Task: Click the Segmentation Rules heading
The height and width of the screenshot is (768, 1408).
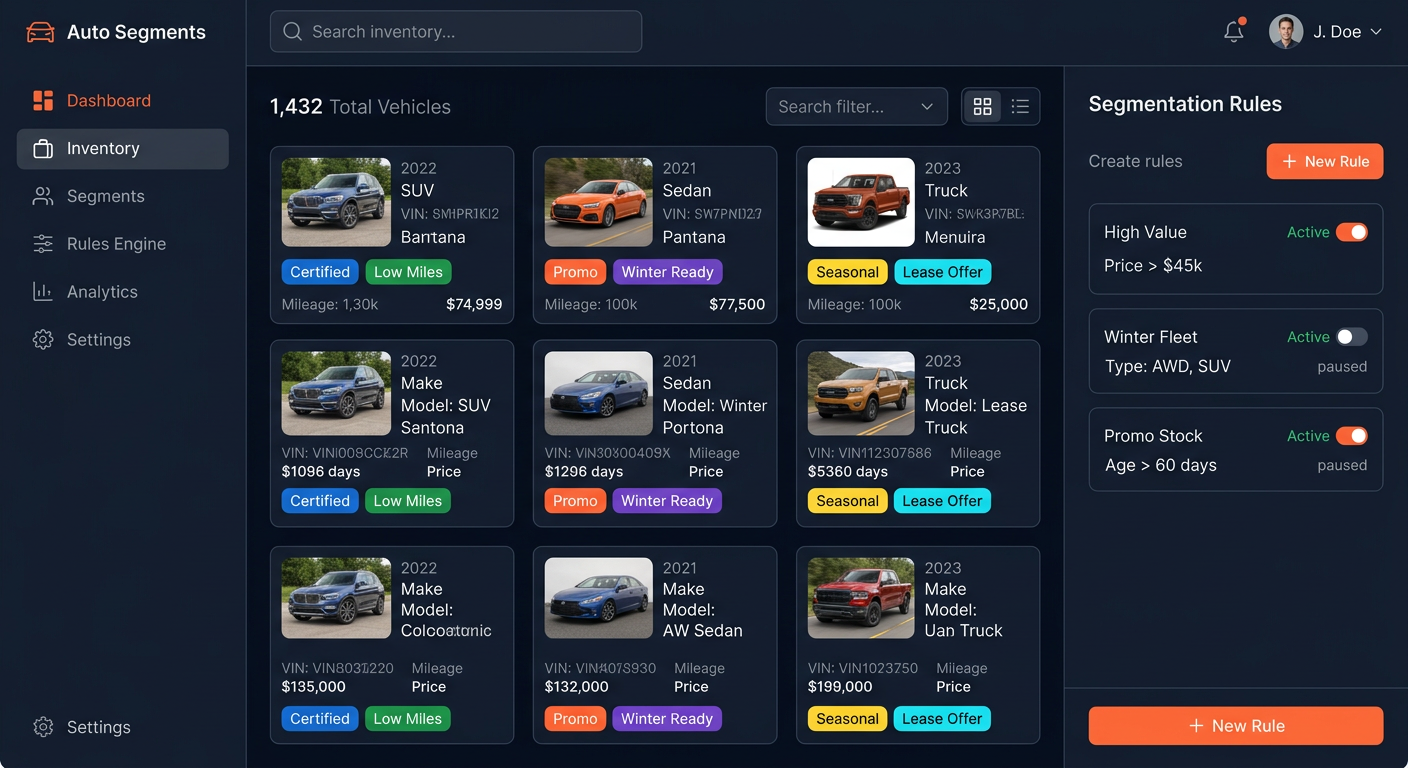Action: click(1185, 104)
